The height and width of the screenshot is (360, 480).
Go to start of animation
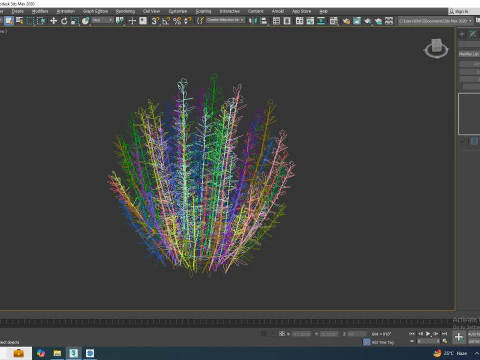[x=412, y=334]
